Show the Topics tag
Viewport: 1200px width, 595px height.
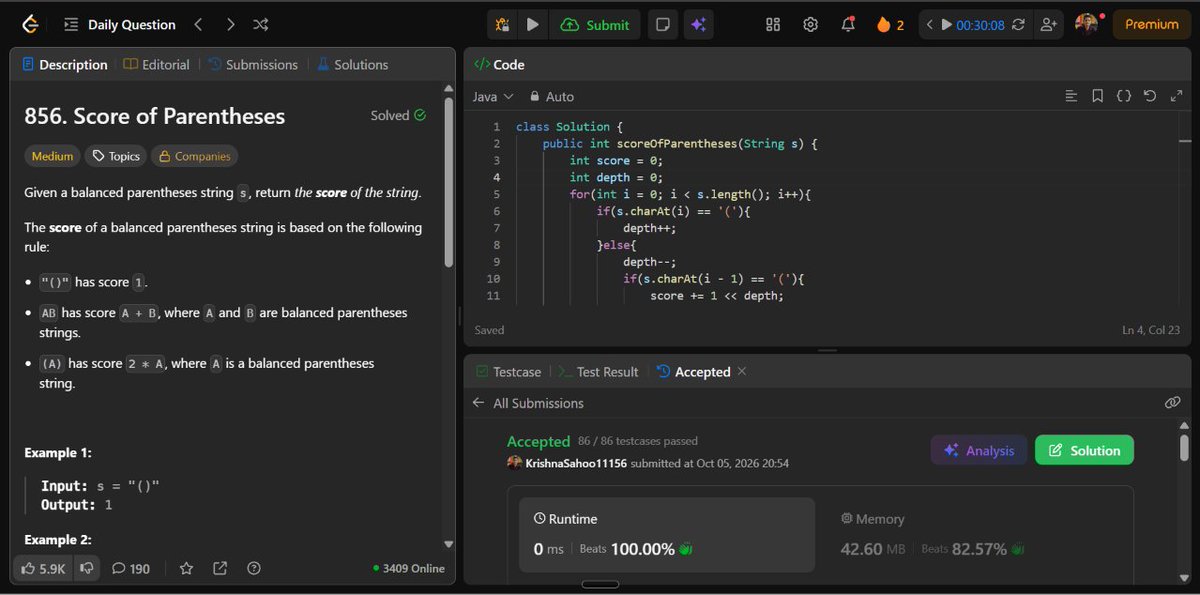coord(115,156)
